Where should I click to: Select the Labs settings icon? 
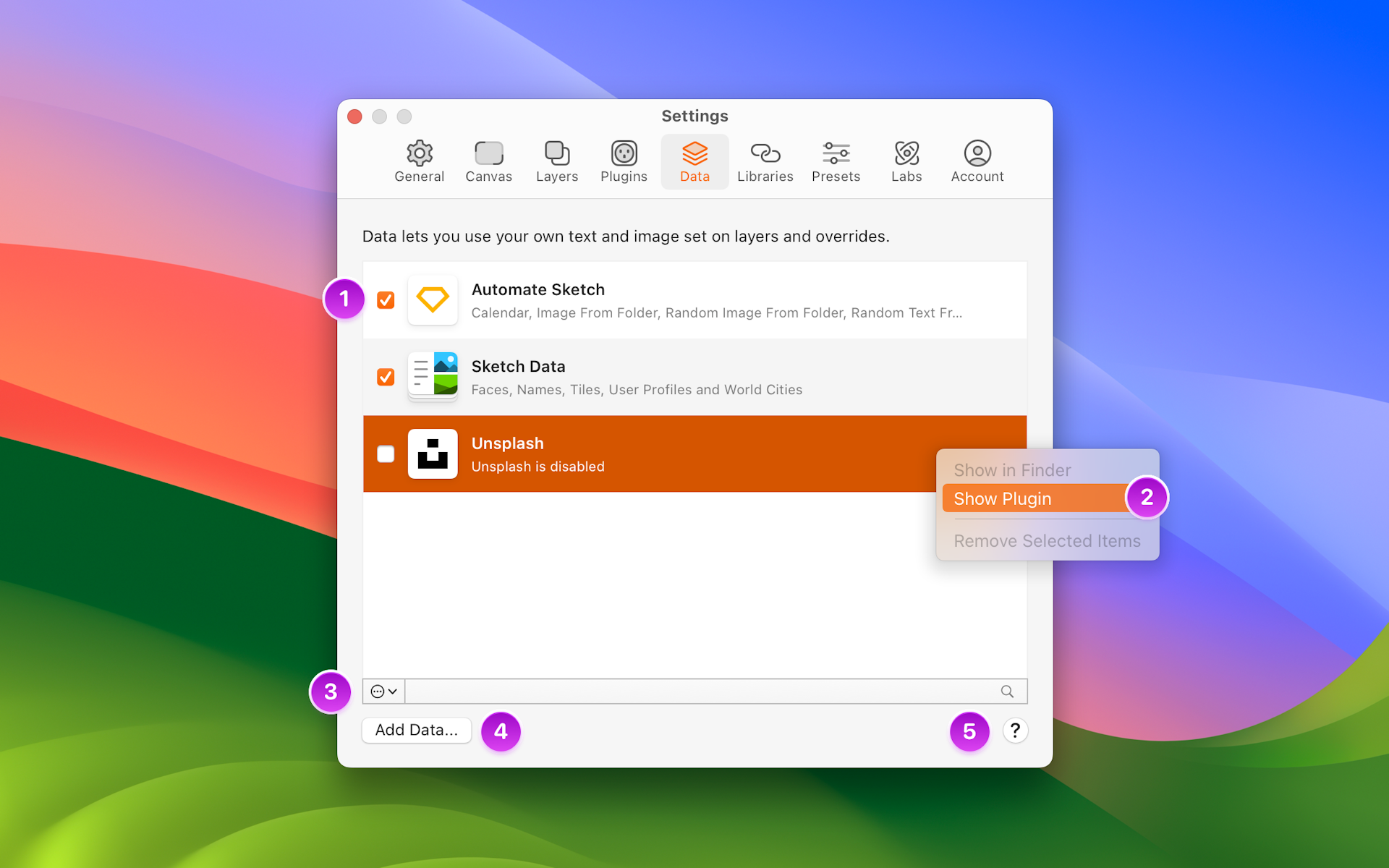906,154
